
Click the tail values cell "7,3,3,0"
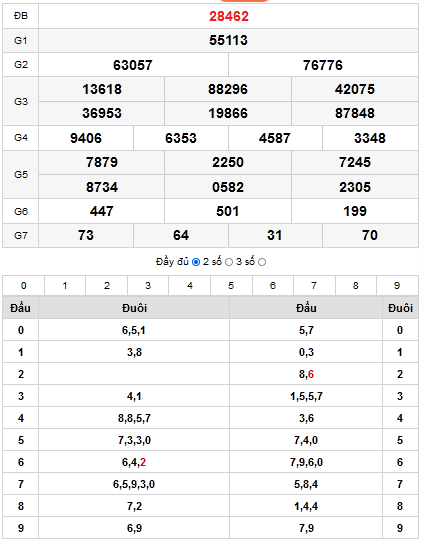tap(134, 440)
